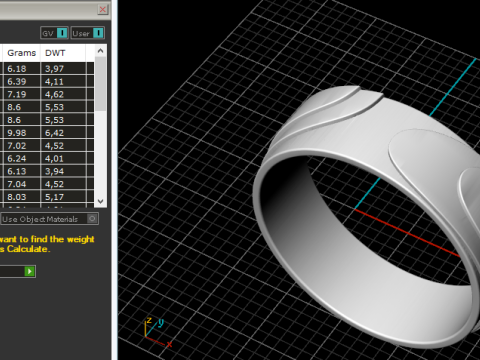
Task: Click the DWT value 3,94
Action: [54, 171]
